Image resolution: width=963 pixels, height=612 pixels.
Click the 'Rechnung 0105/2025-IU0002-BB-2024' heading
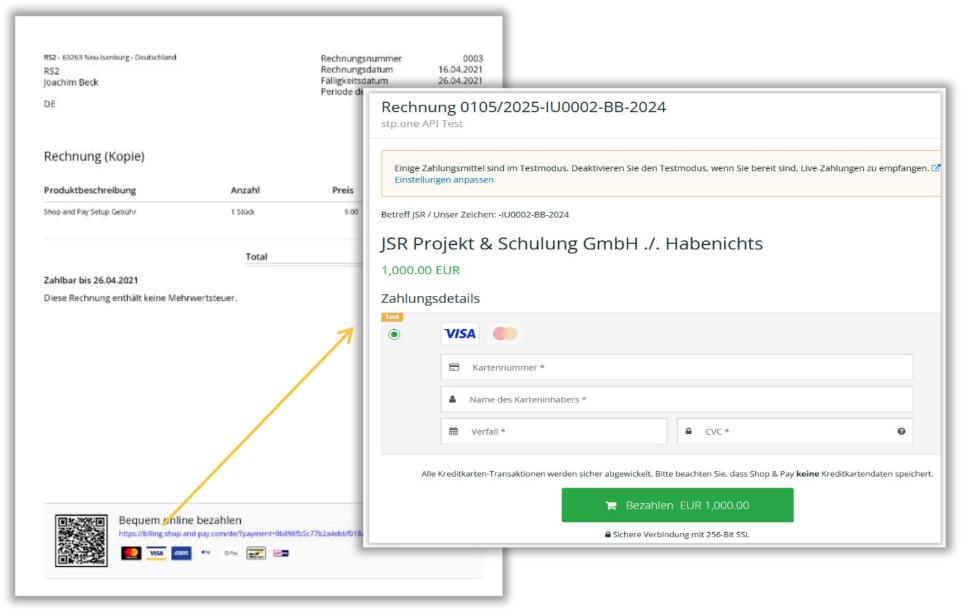point(523,107)
